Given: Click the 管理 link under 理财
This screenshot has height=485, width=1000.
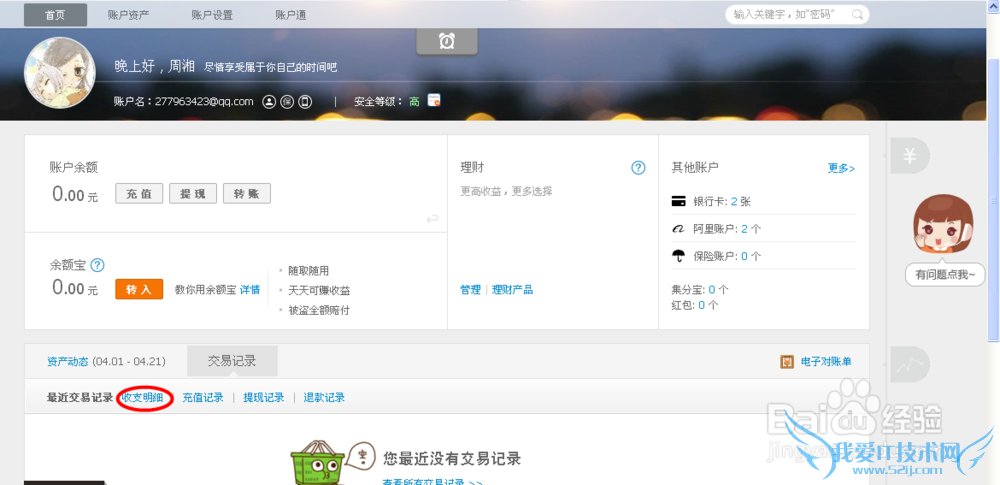Looking at the screenshot, I should [471, 290].
